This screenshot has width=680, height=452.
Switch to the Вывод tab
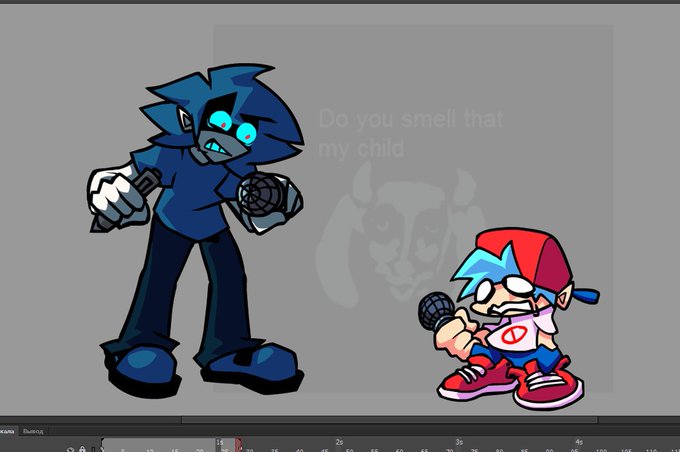click(x=33, y=431)
